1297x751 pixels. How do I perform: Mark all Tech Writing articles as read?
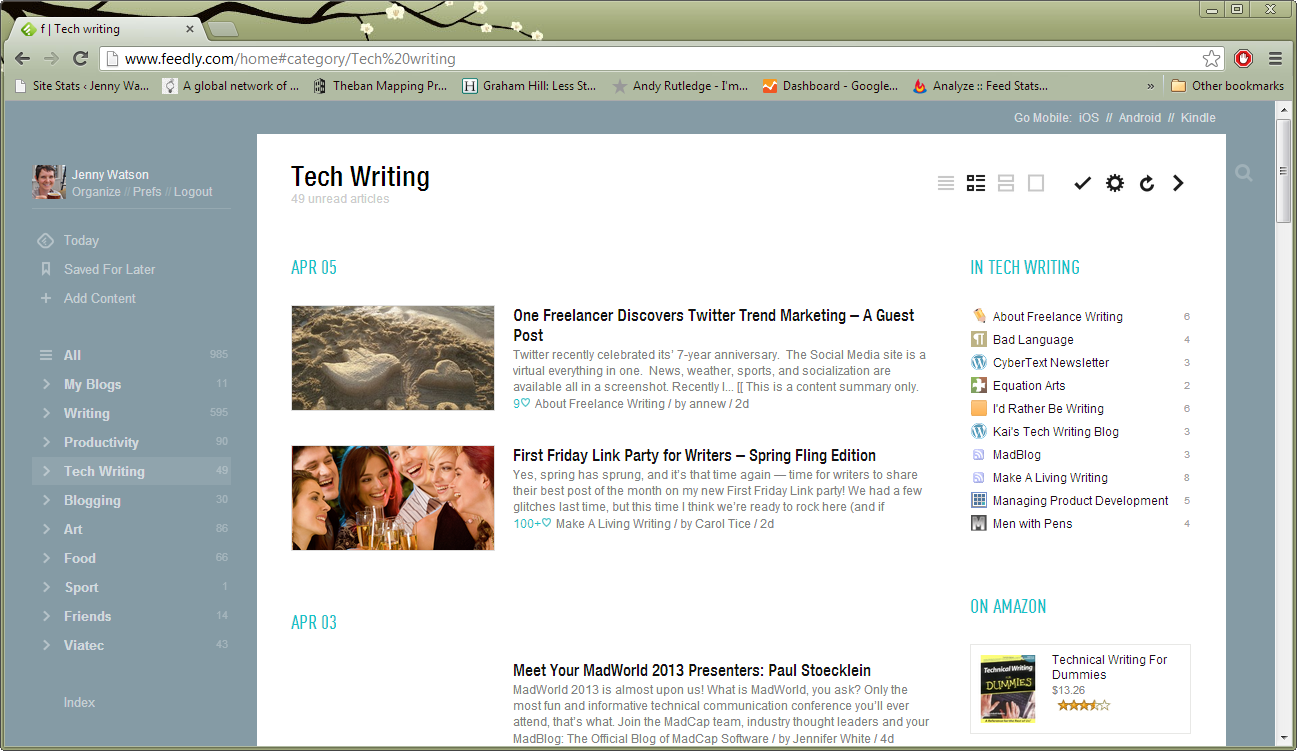coord(1082,183)
